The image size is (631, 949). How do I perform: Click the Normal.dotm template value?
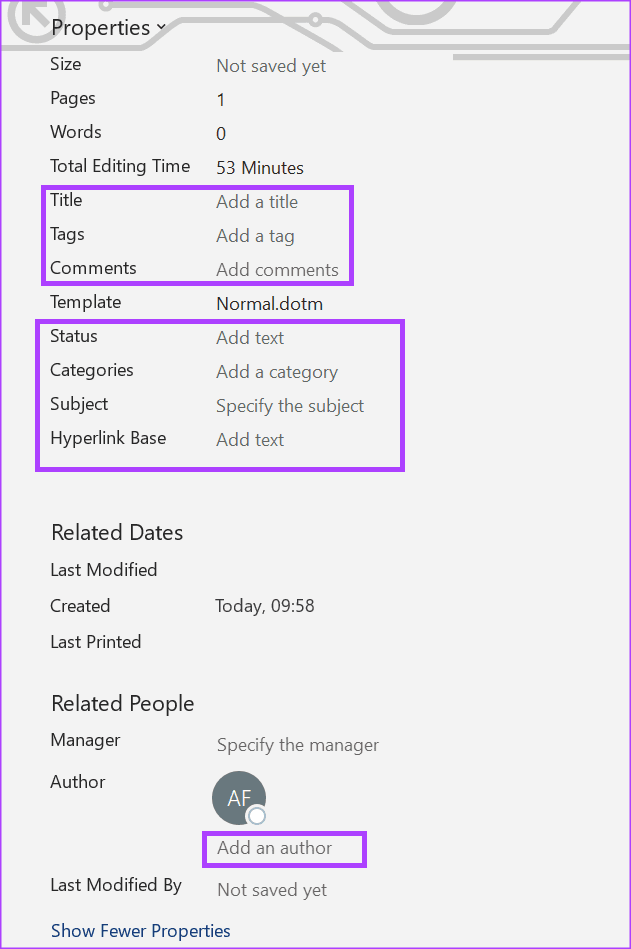269,304
